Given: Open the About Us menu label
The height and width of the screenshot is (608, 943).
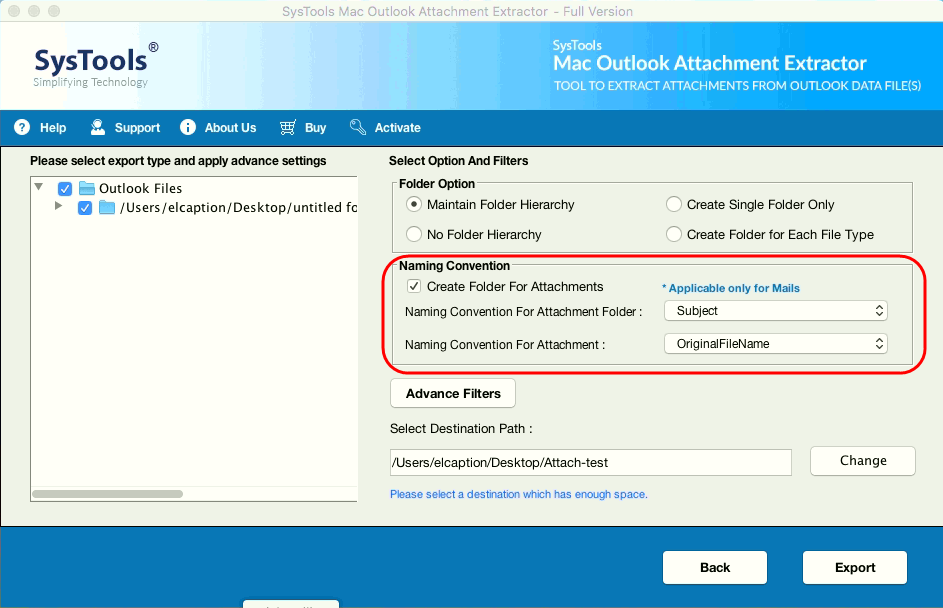Looking at the screenshot, I should pos(230,127).
